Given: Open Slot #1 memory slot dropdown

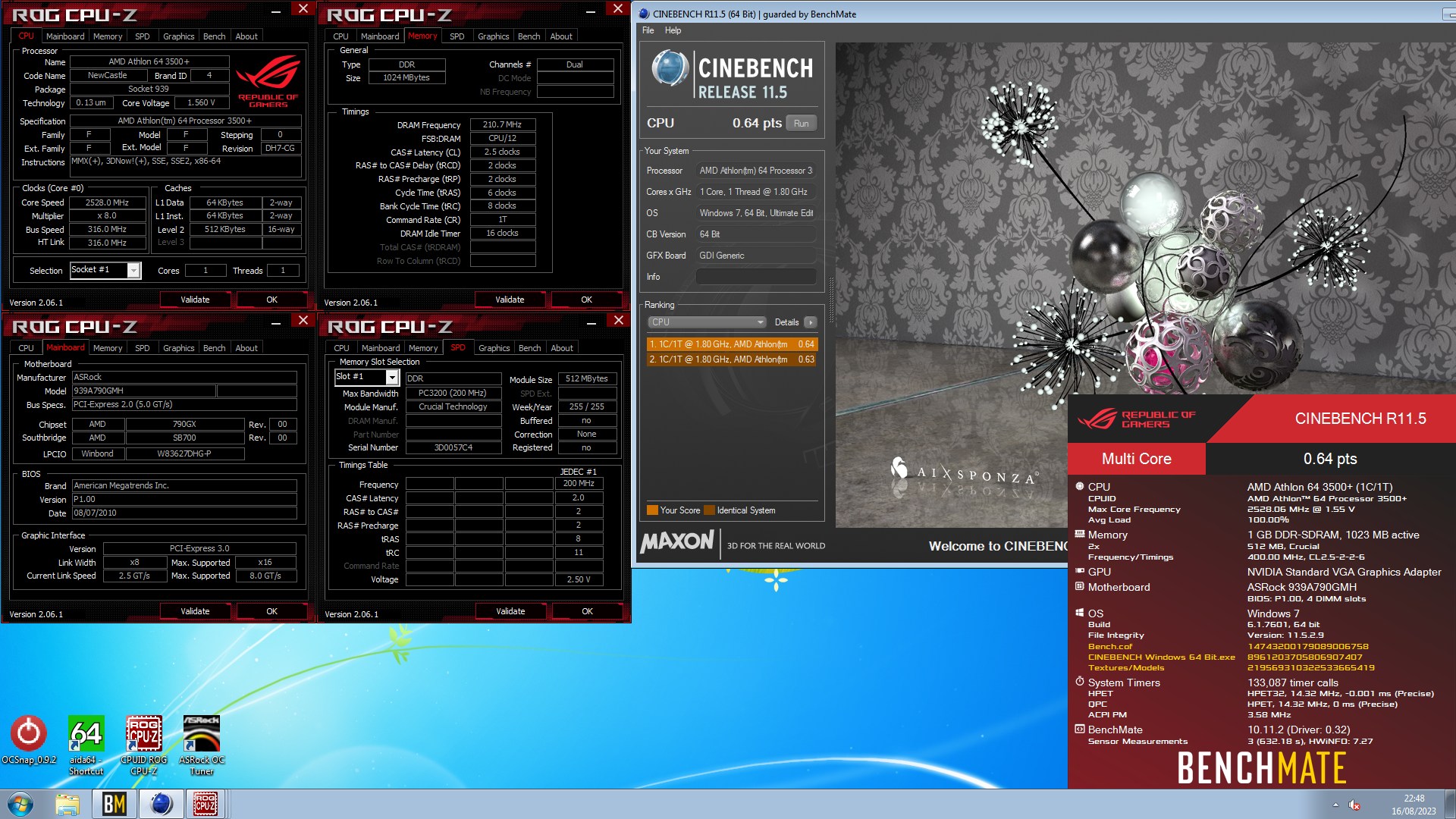Looking at the screenshot, I should click(366, 377).
